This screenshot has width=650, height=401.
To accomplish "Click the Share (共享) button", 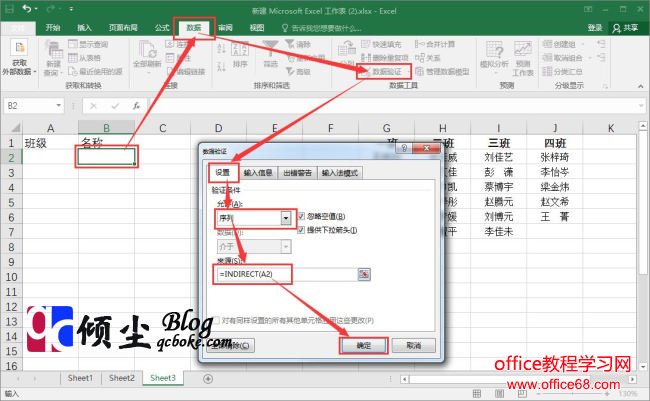I will pyautogui.click(x=625, y=28).
